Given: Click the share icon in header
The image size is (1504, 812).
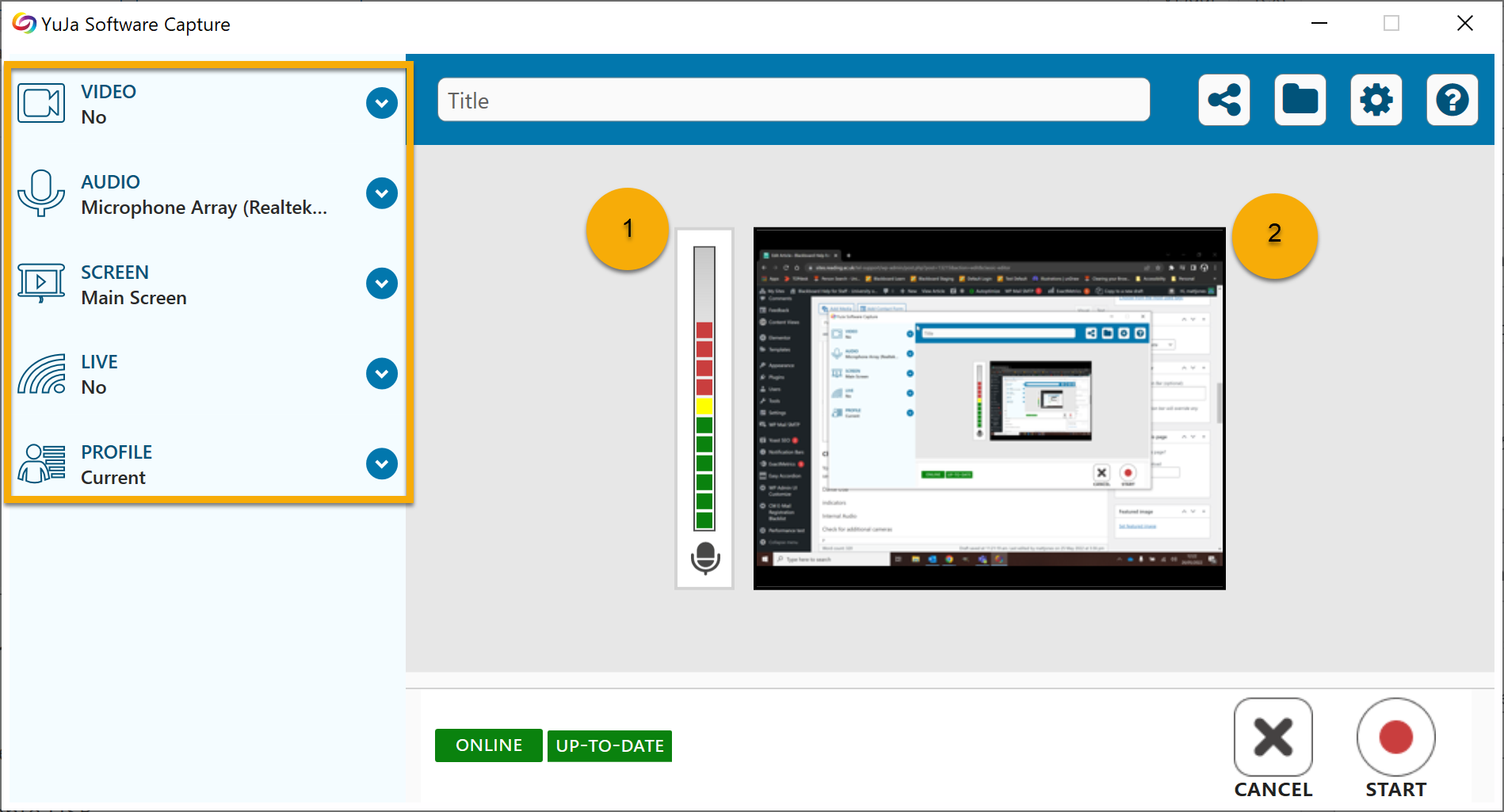Looking at the screenshot, I should point(1223,101).
